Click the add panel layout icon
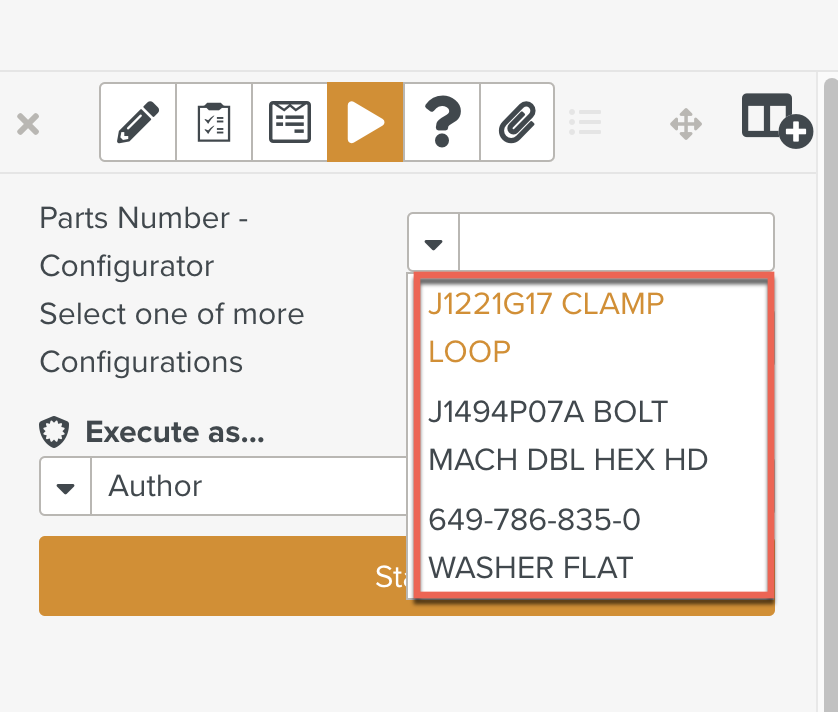The height and width of the screenshot is (712, 838). (x=777, y=121)
